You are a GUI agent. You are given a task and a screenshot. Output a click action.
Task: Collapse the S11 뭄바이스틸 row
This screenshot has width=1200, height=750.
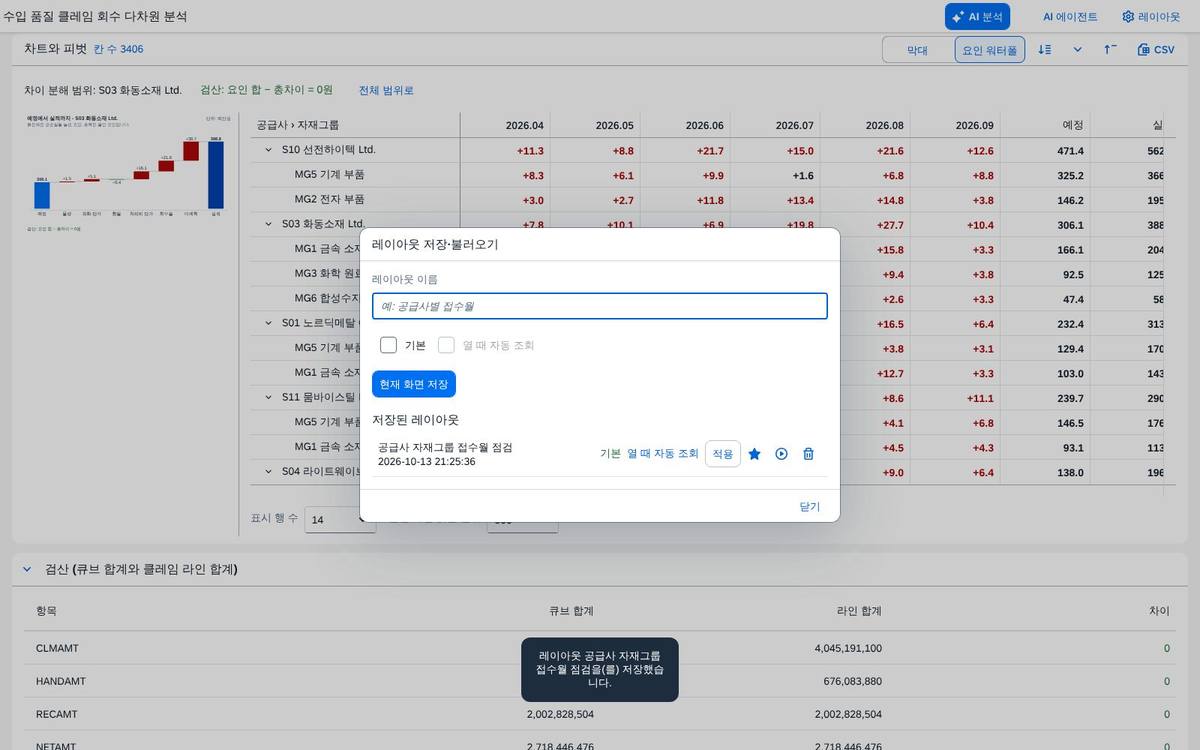pos(268,397)
